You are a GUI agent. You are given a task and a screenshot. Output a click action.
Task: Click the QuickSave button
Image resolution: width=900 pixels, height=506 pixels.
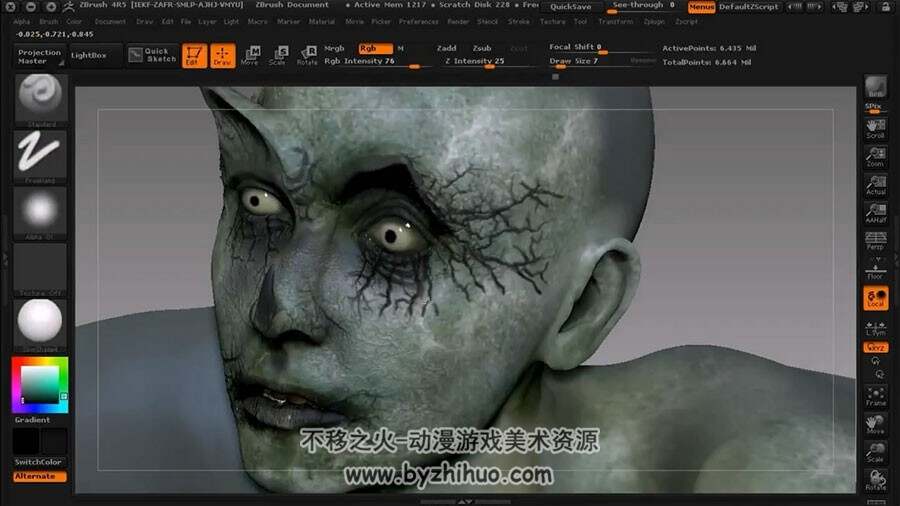tap(571, 7)
